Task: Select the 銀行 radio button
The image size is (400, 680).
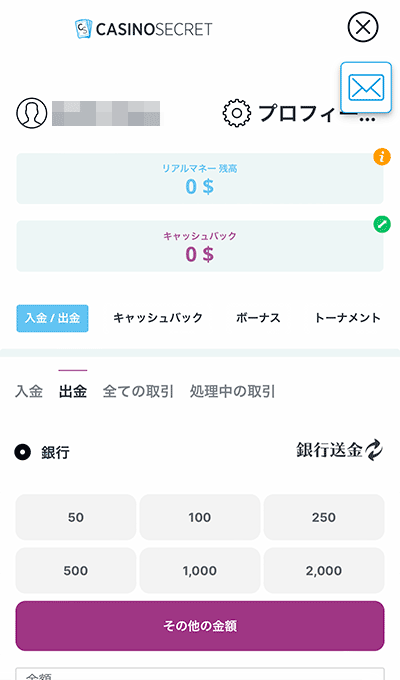Action: coord(23,452)
